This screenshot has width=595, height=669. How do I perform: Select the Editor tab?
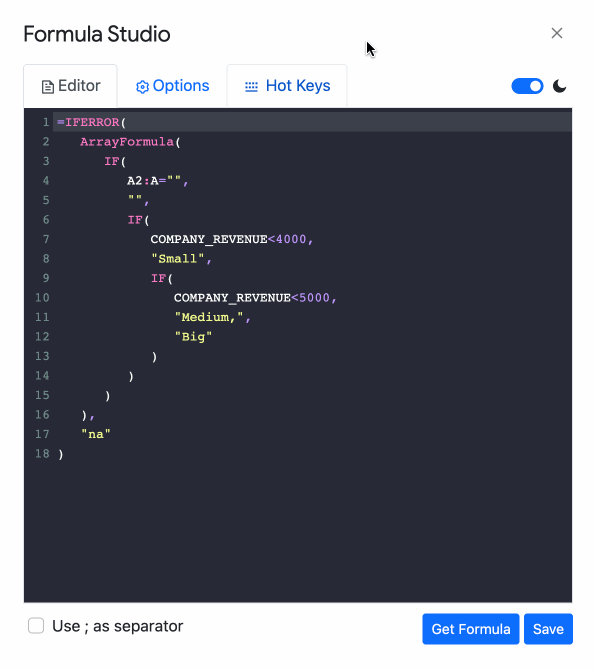(70, 86)
